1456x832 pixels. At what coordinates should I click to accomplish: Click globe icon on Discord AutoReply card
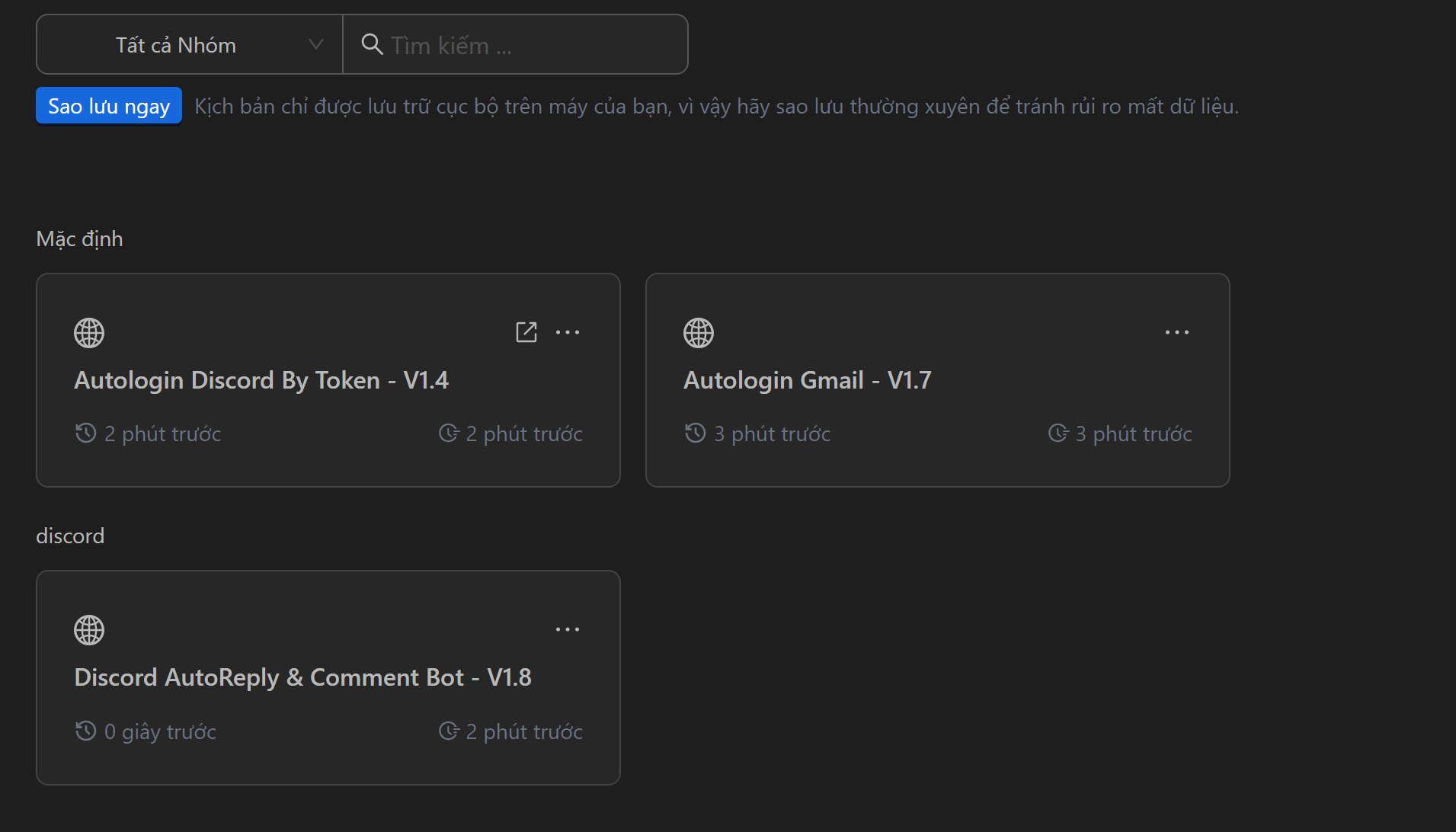click(x=89, y=630)
